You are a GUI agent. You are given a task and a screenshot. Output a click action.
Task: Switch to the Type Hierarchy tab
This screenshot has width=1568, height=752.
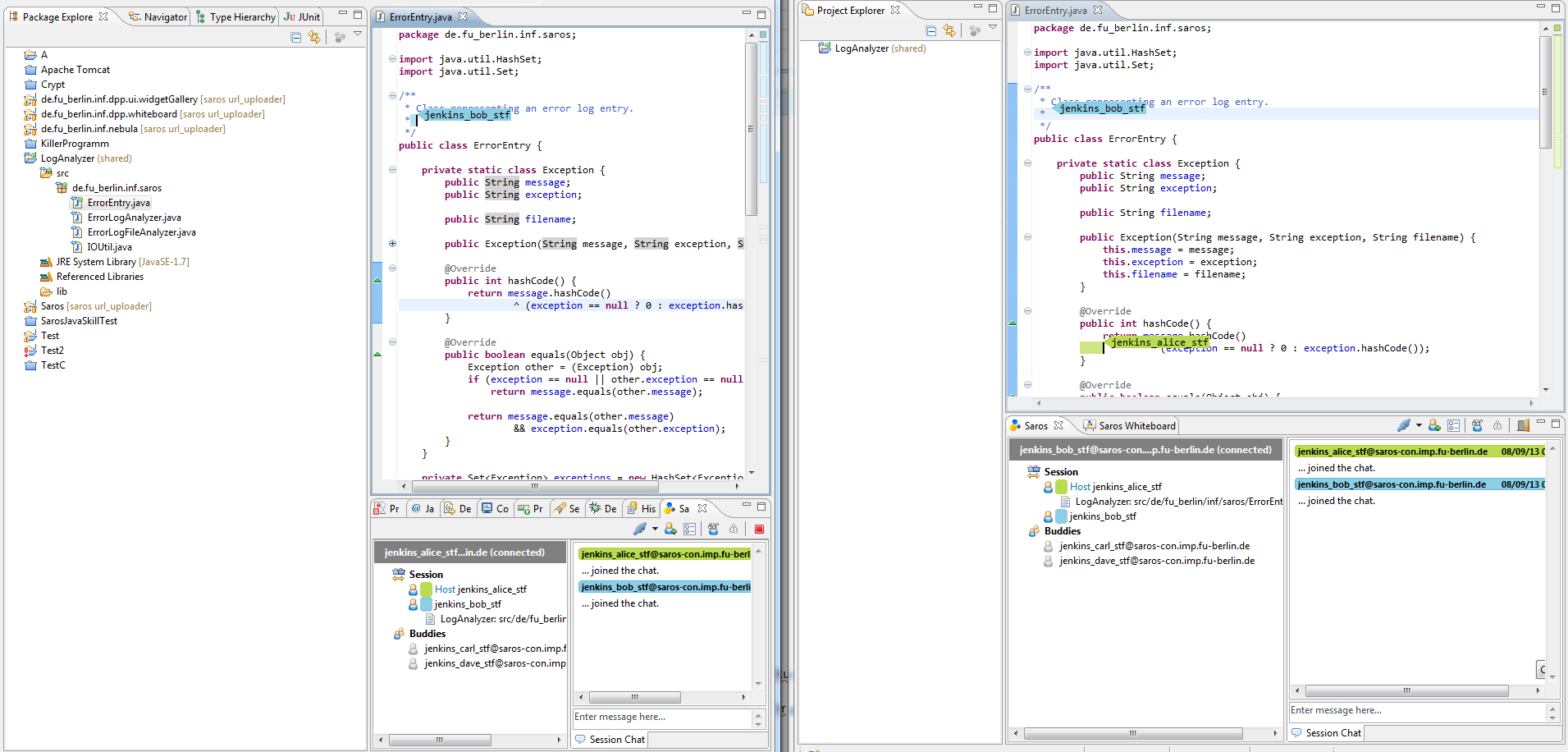tap(235, 17)
